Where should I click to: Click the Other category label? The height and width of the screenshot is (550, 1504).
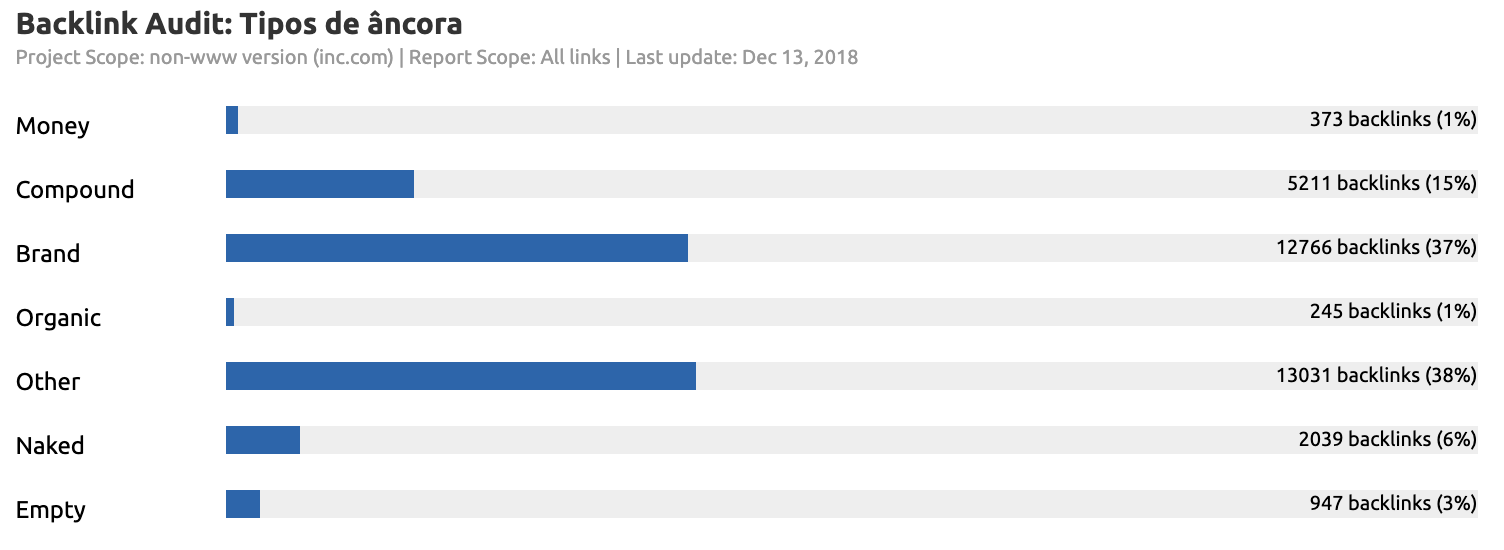click(48, 382)
